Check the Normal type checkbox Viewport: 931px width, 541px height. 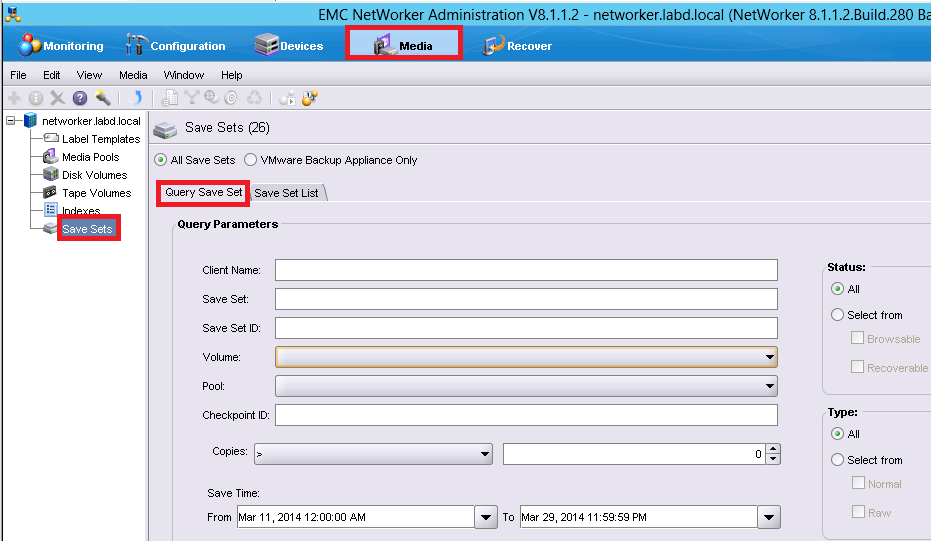858,483
